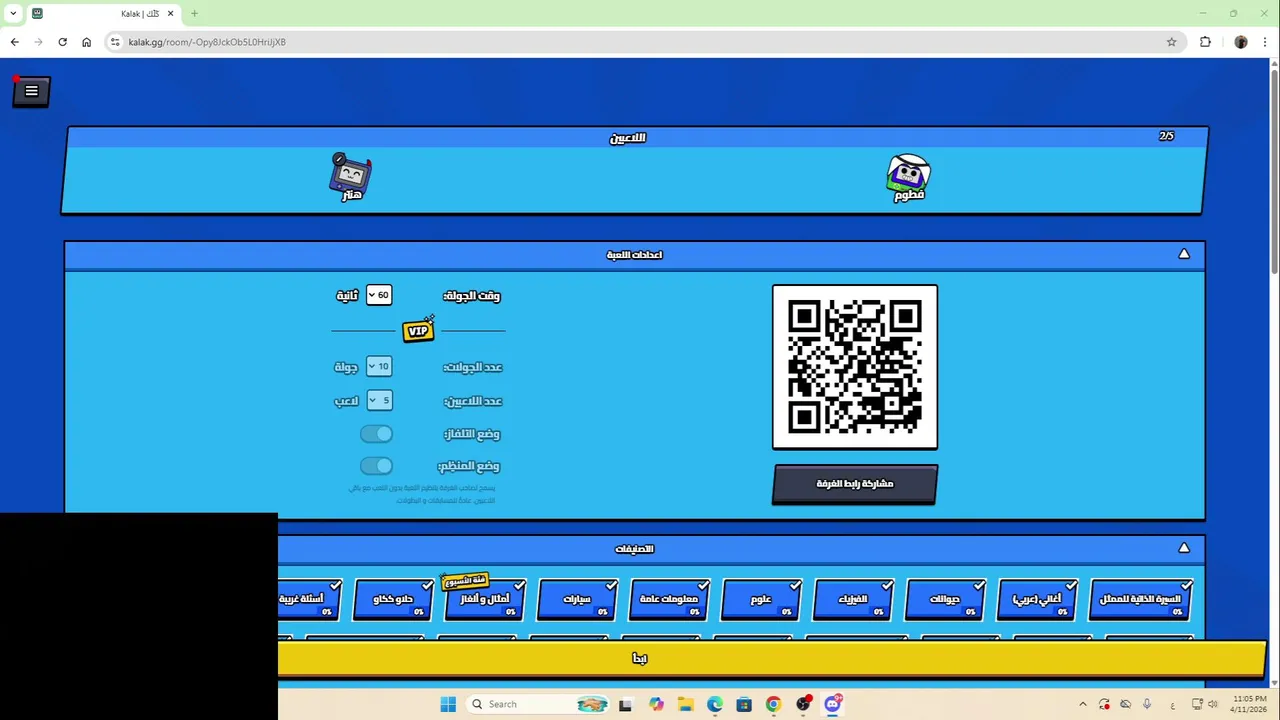Uncheck the علوم category
The height and width of the screenshot is (720, 1280).
pos(761,599)
